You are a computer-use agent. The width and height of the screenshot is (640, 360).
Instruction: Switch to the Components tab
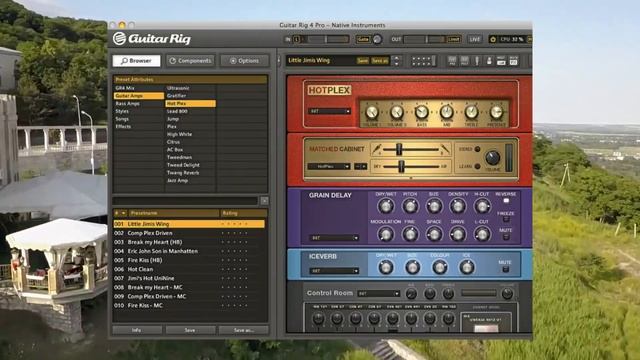[191, 61]
